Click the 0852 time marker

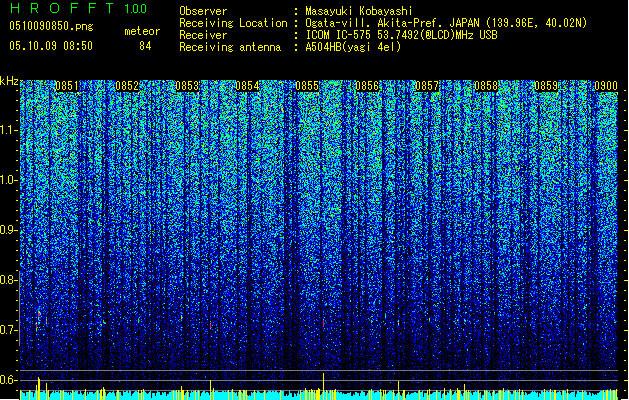[x=127, y=86]
